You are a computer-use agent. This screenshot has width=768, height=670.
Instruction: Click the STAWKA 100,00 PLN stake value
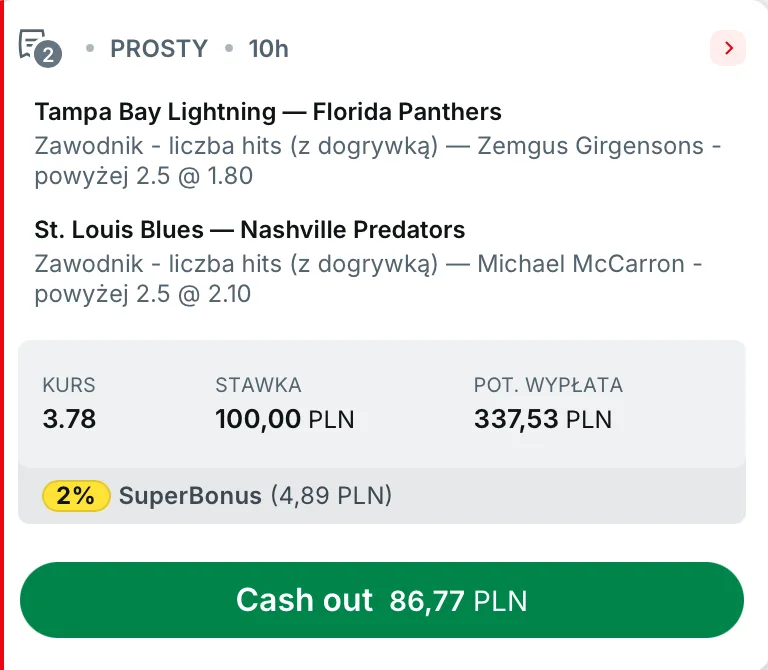[285, 418]
